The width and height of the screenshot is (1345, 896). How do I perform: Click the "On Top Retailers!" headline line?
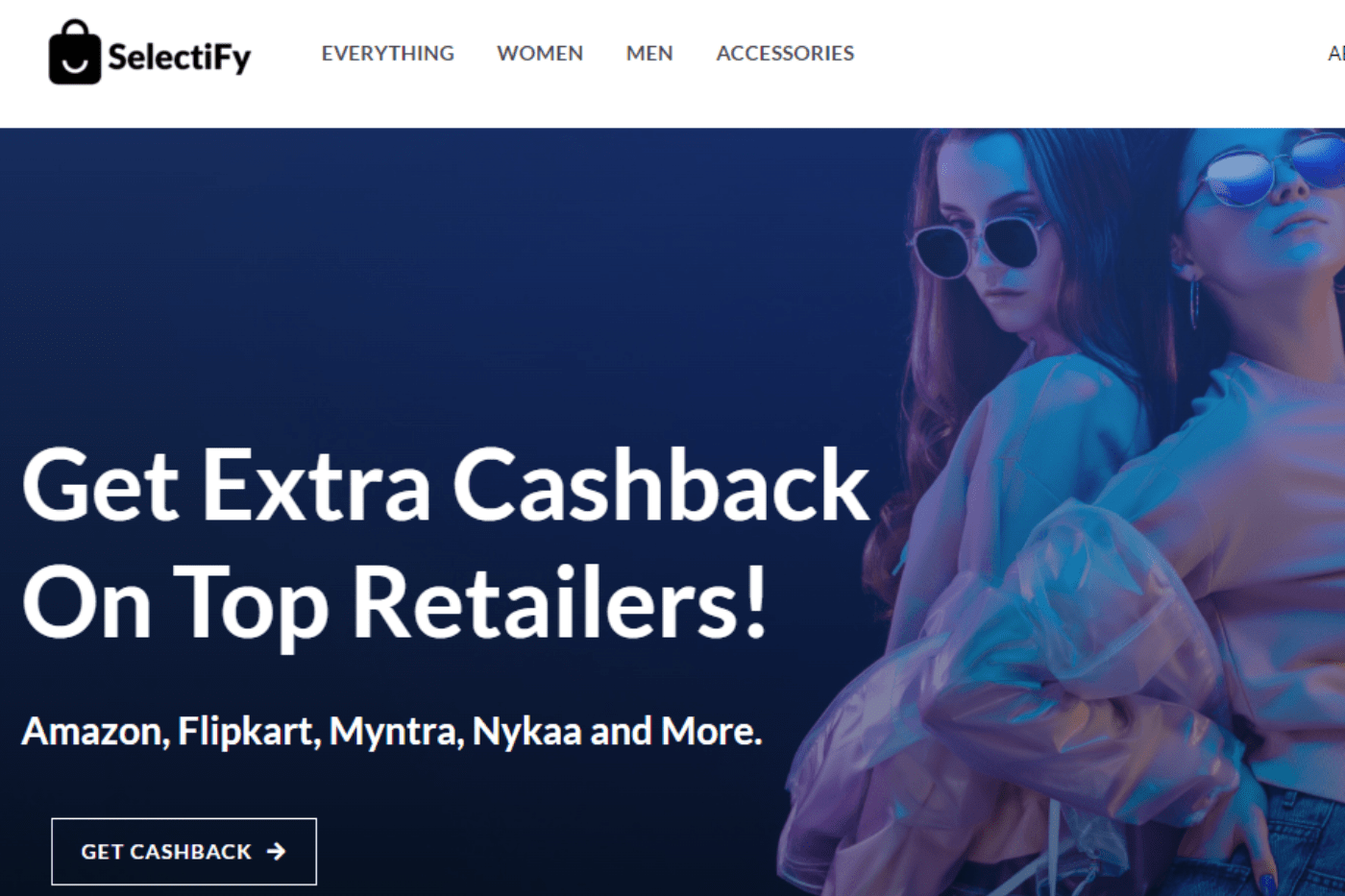[x=395, y=603]
